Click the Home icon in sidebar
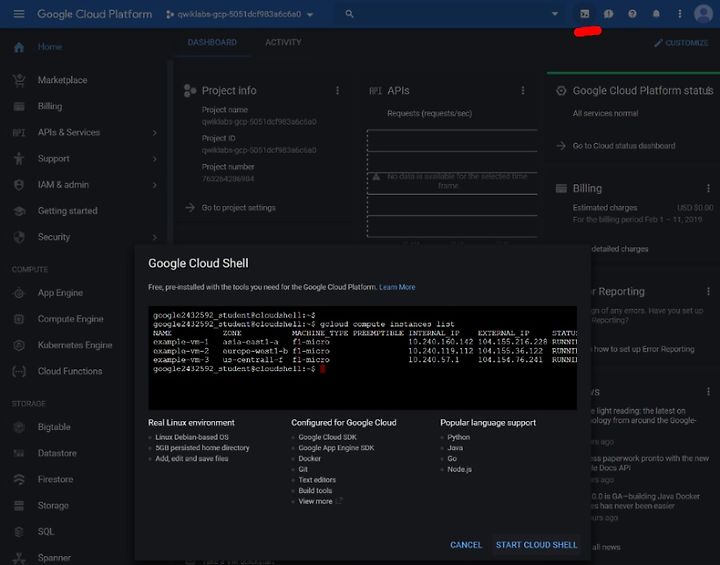The height and width of the screenshot is (565, 720). click(19, 47)
